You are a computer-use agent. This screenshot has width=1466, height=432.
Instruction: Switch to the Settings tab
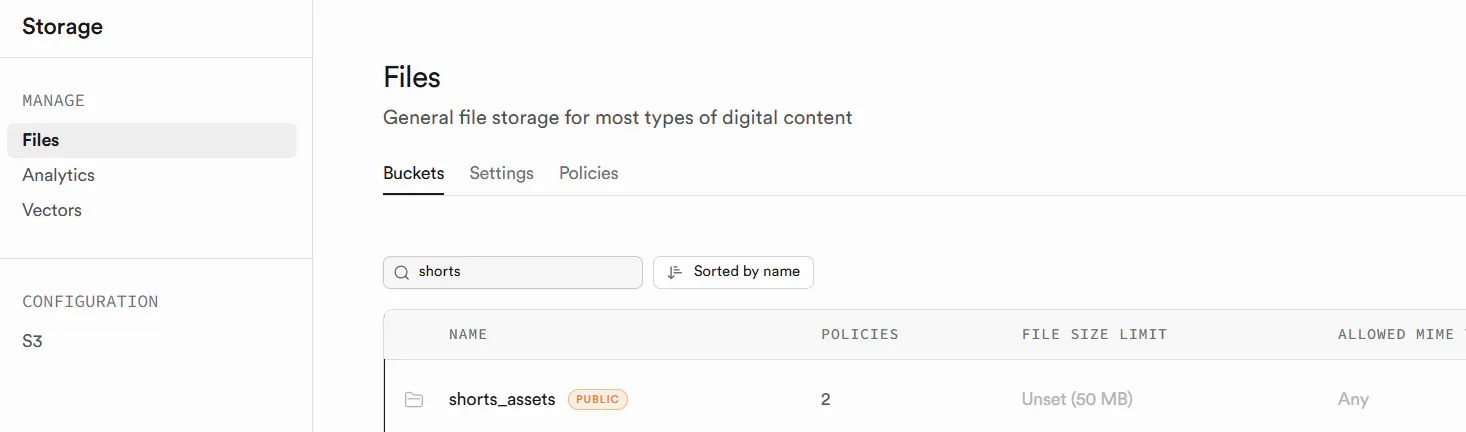[501, 173]
